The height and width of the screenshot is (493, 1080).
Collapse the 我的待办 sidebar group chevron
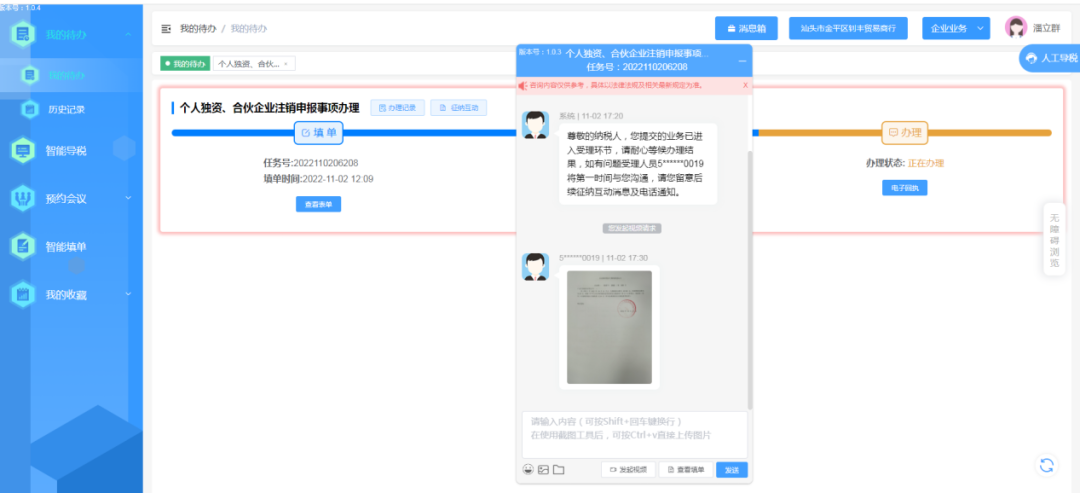(x=129, y=34)
